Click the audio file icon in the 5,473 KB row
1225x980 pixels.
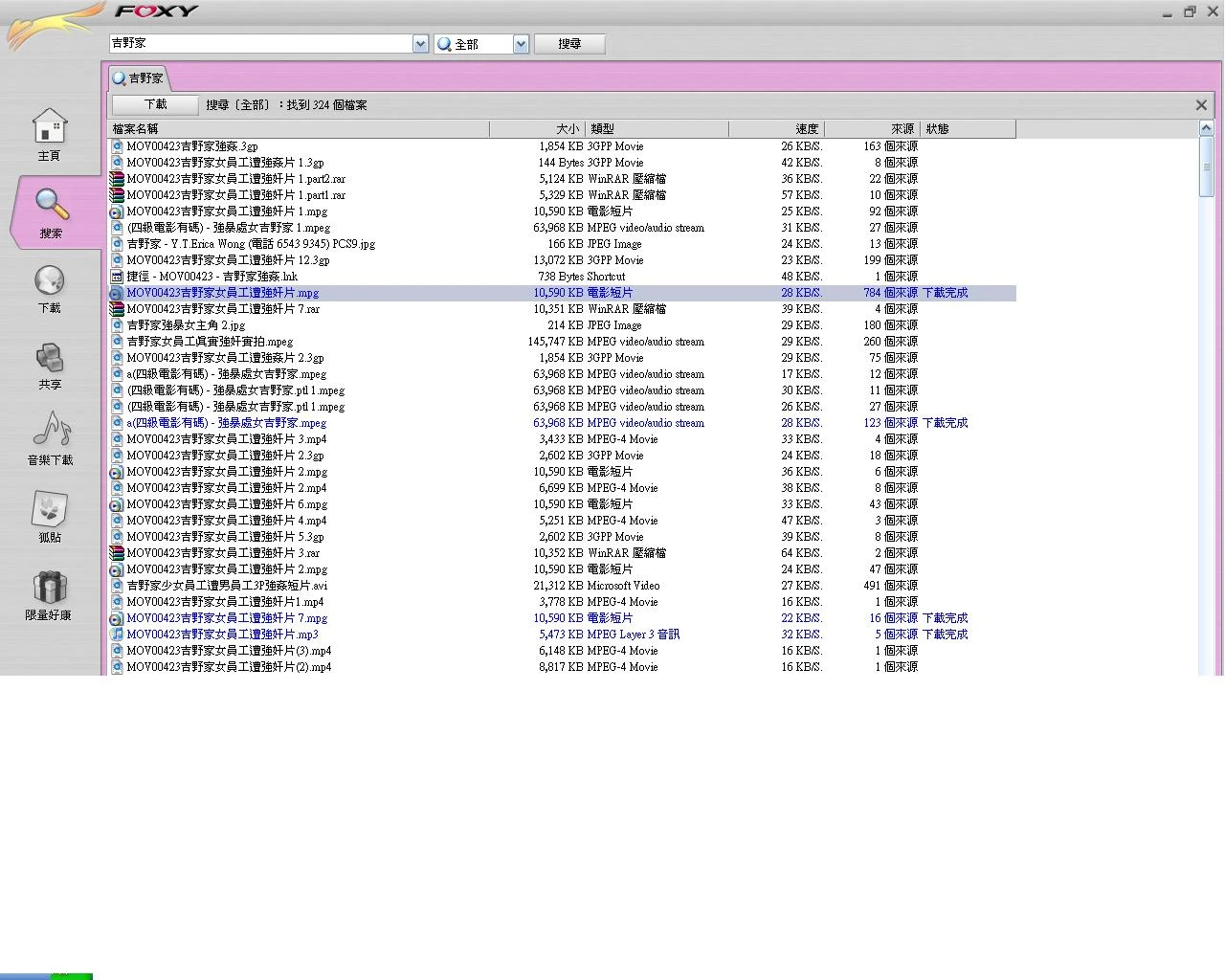pyautogui.click(x=117, y=635)
